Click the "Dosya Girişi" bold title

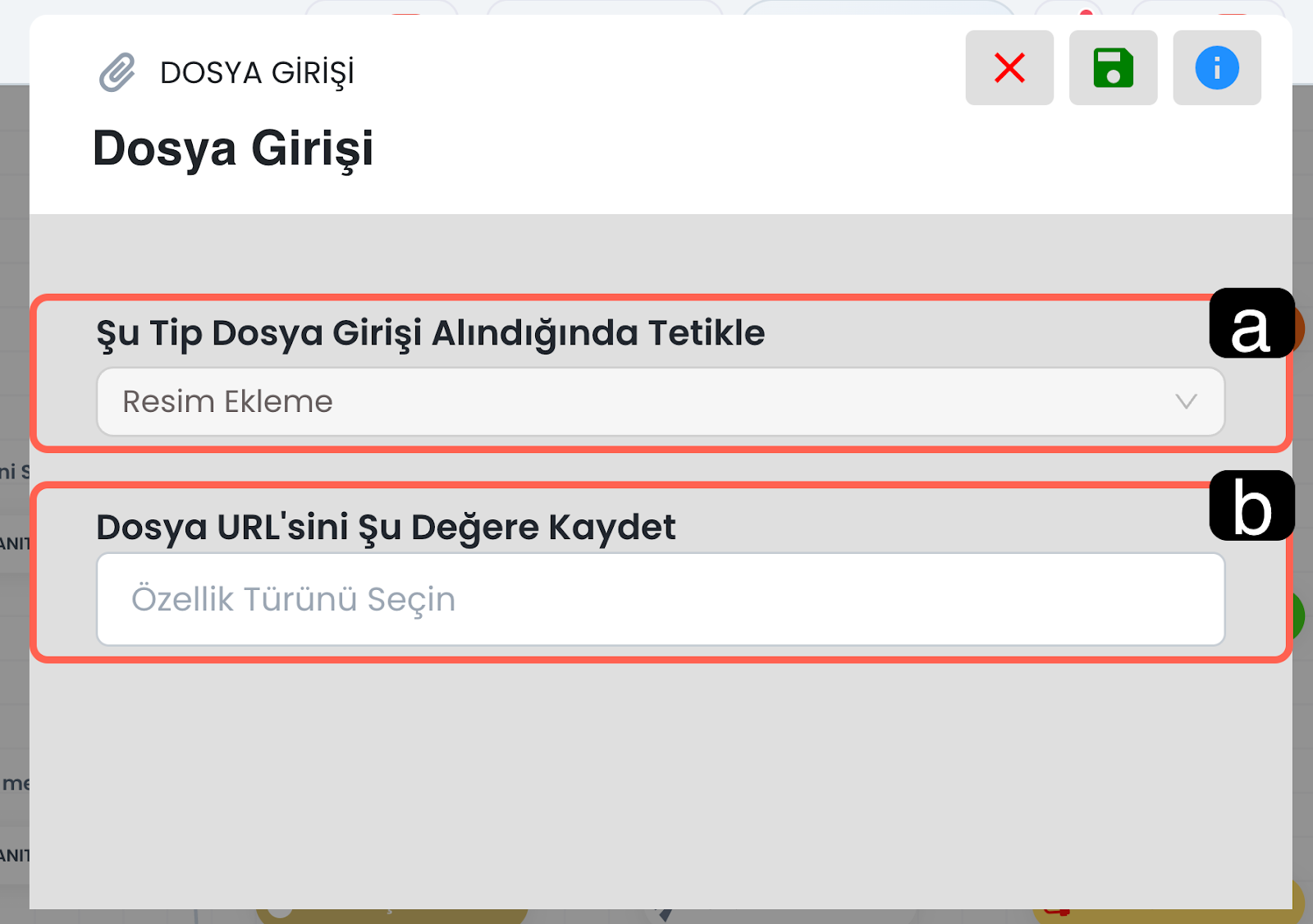coord(233,149)
